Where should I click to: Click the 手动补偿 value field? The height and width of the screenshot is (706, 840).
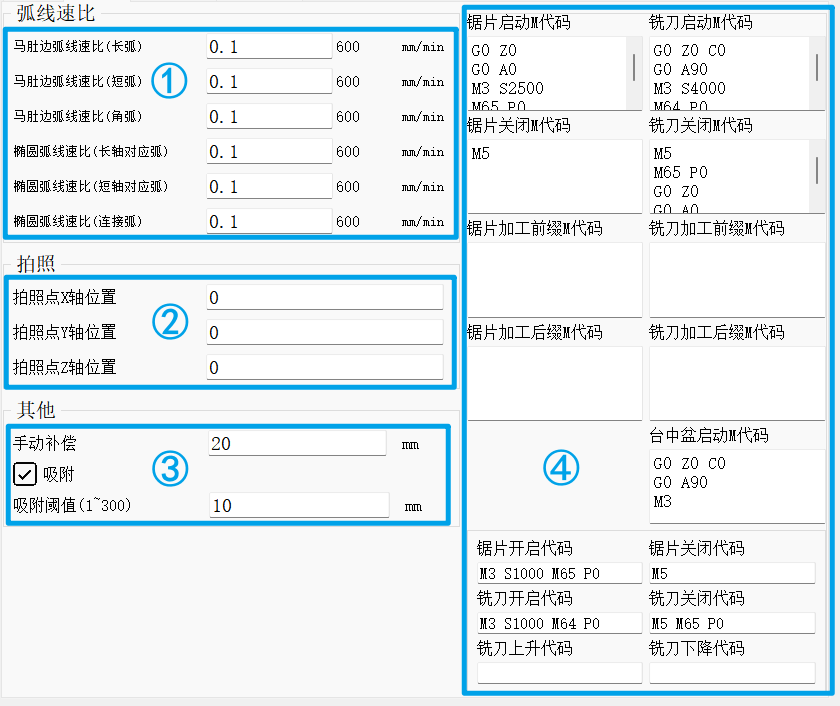tap(297, 443)
